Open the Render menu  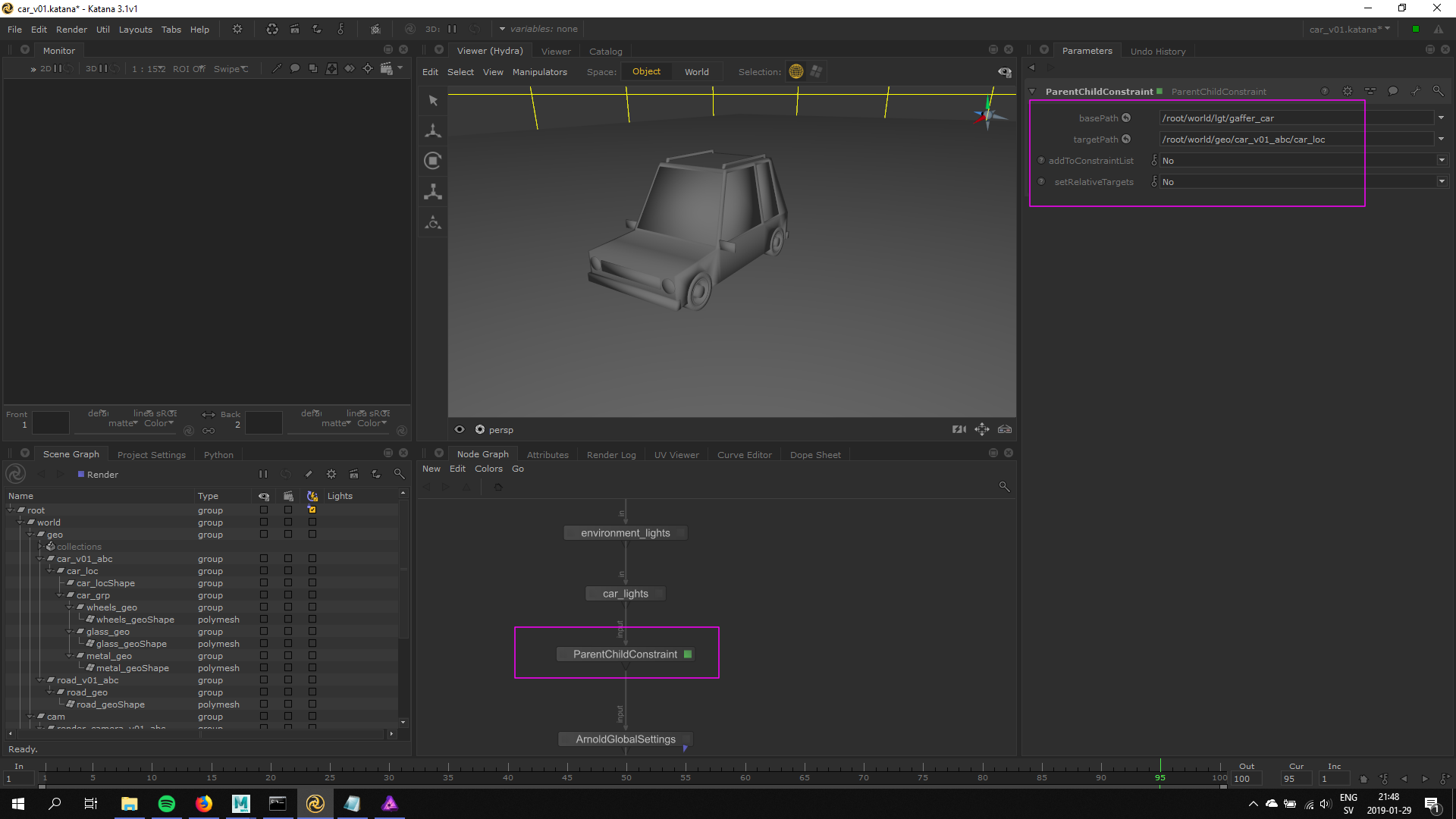tap(71, 30)
